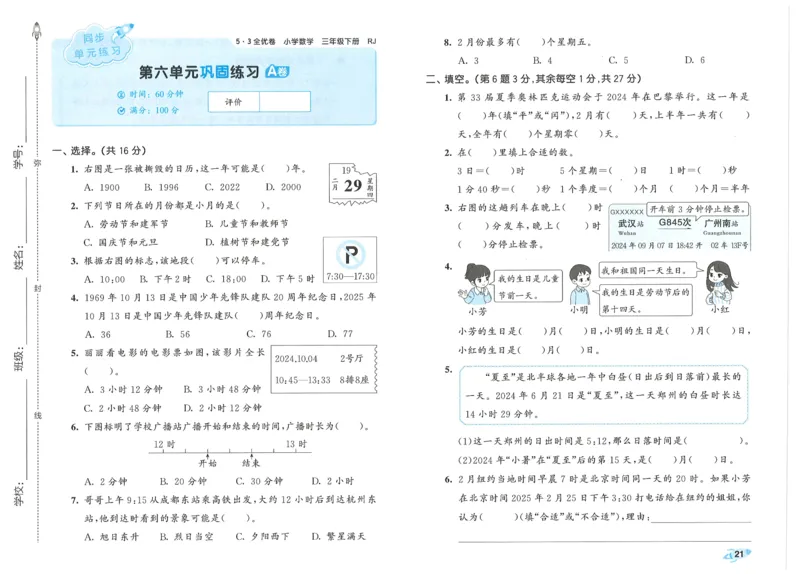Click the bubble 我的生日是劳动节后的第十四天。
The image size is (800, 574).
643,300
